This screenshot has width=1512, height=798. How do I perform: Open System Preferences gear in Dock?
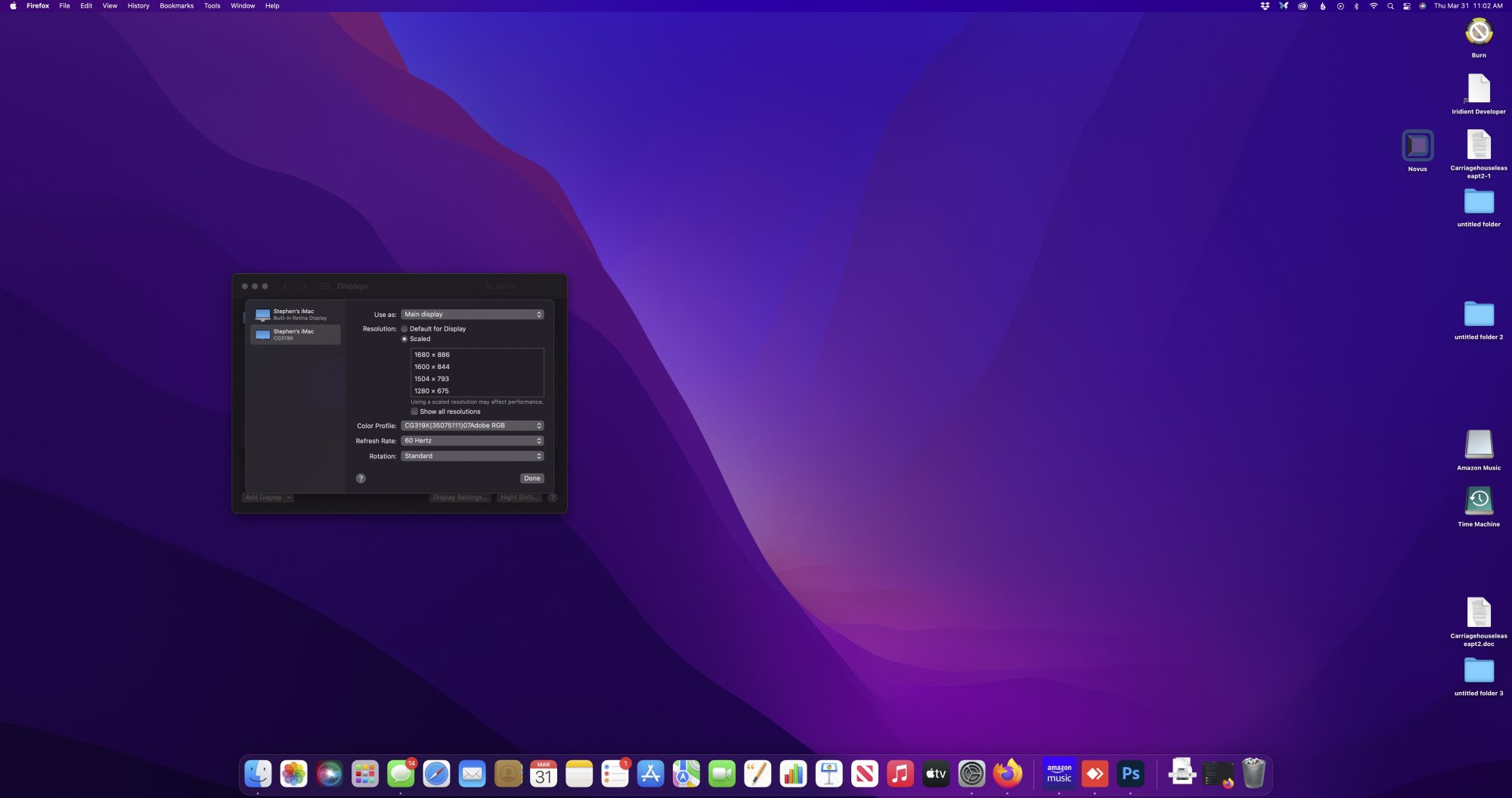click(971, 773)
